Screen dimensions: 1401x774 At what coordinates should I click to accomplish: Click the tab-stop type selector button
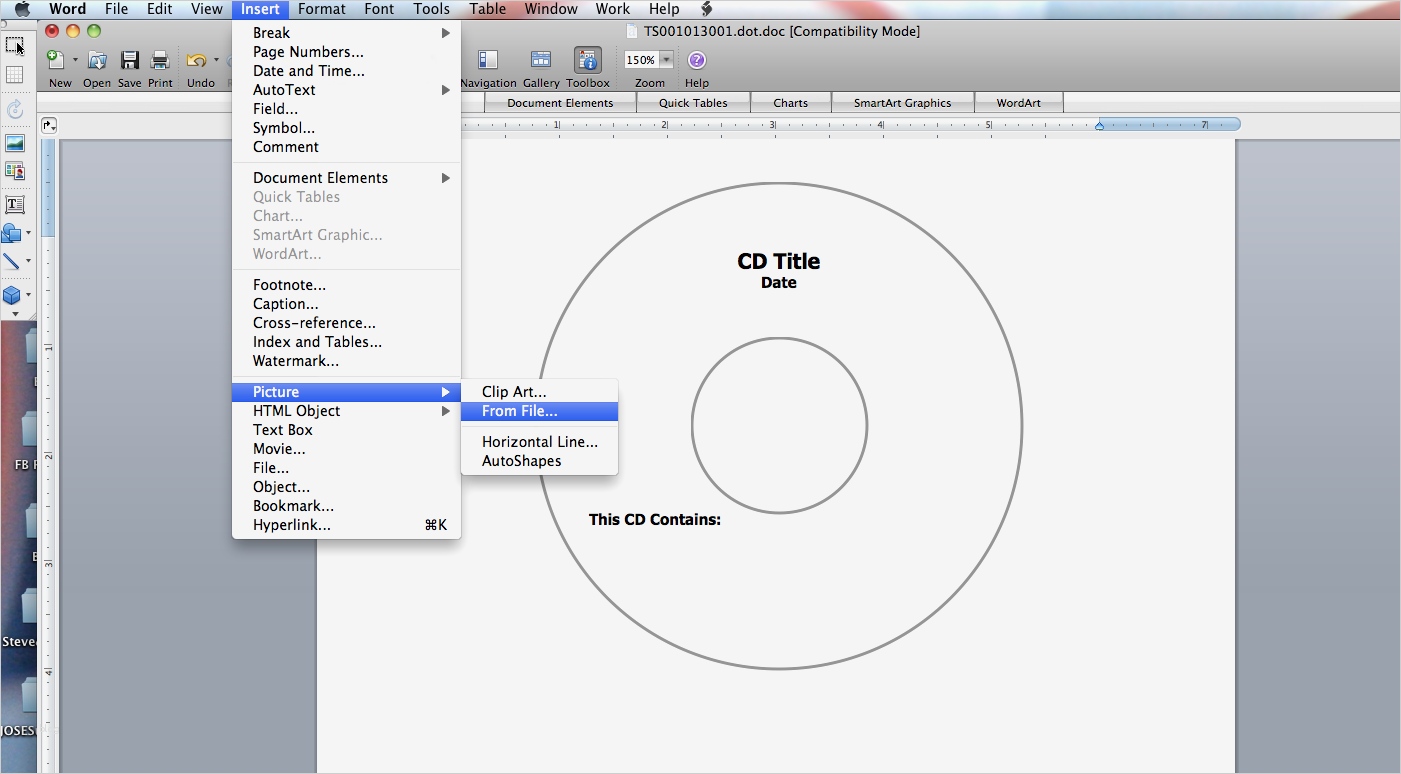(x=49, y=125)
